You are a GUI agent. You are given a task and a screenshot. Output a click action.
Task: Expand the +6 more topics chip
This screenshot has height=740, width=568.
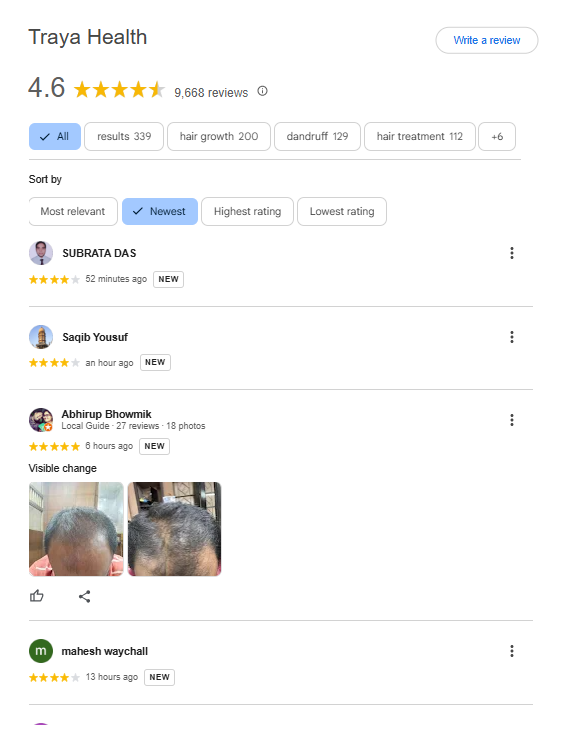497,136
